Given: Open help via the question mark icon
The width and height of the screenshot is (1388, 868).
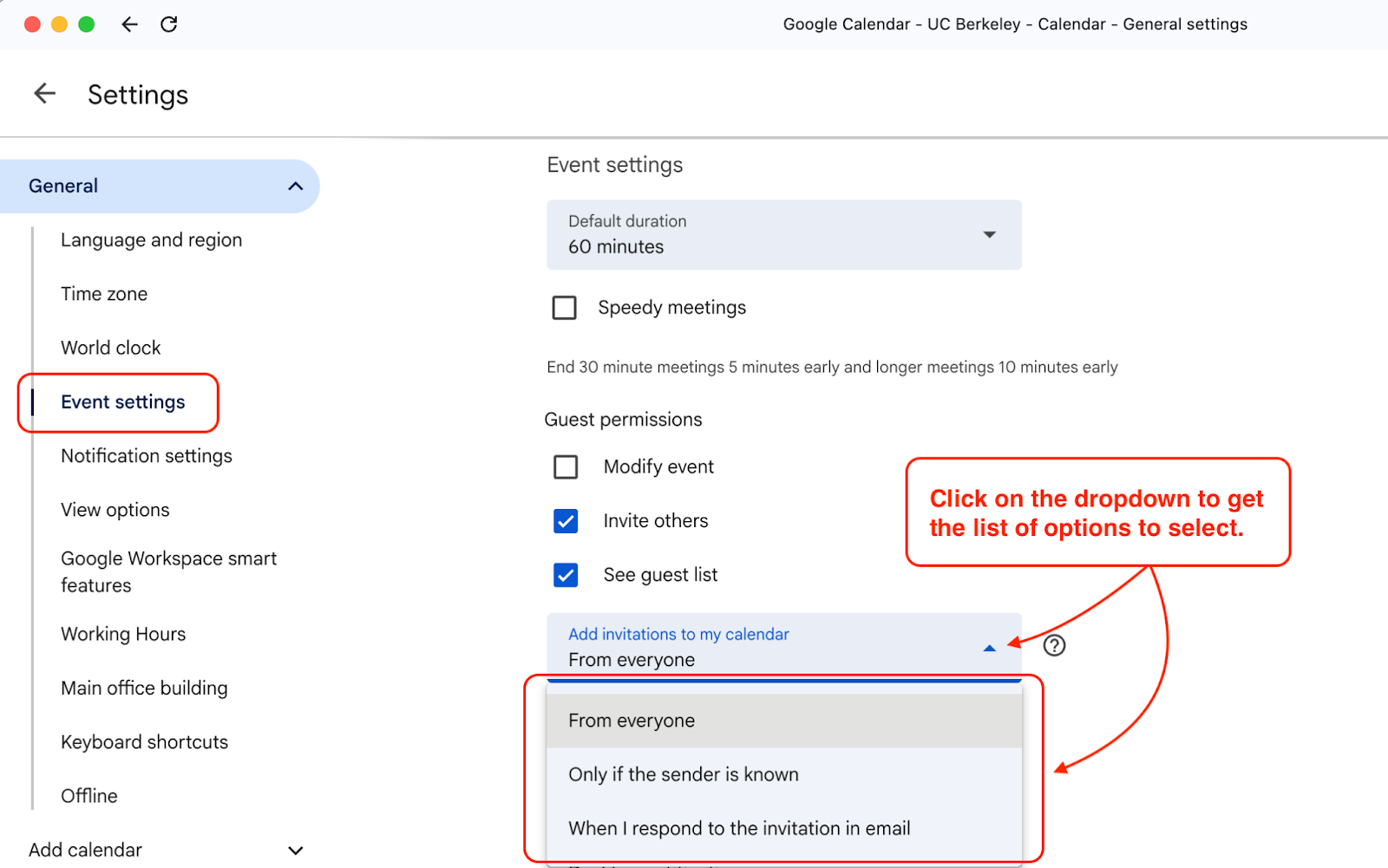Looking at the screenshot, I should coord(1054,645).
